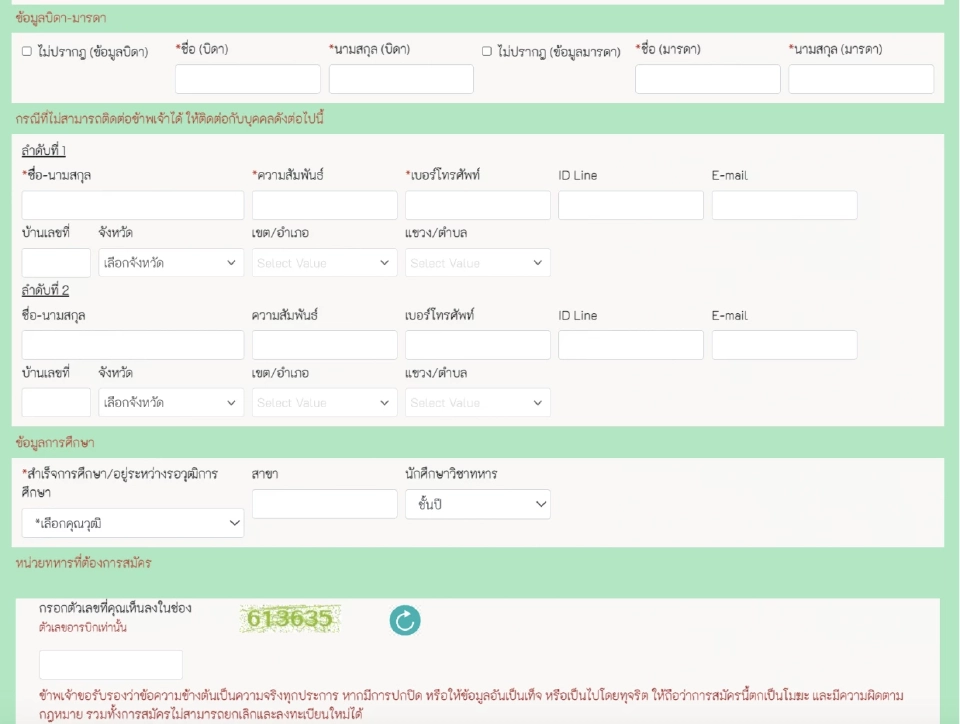Expand the education qualification dropdown
960x724 pixels.
[x=133, y=523]
